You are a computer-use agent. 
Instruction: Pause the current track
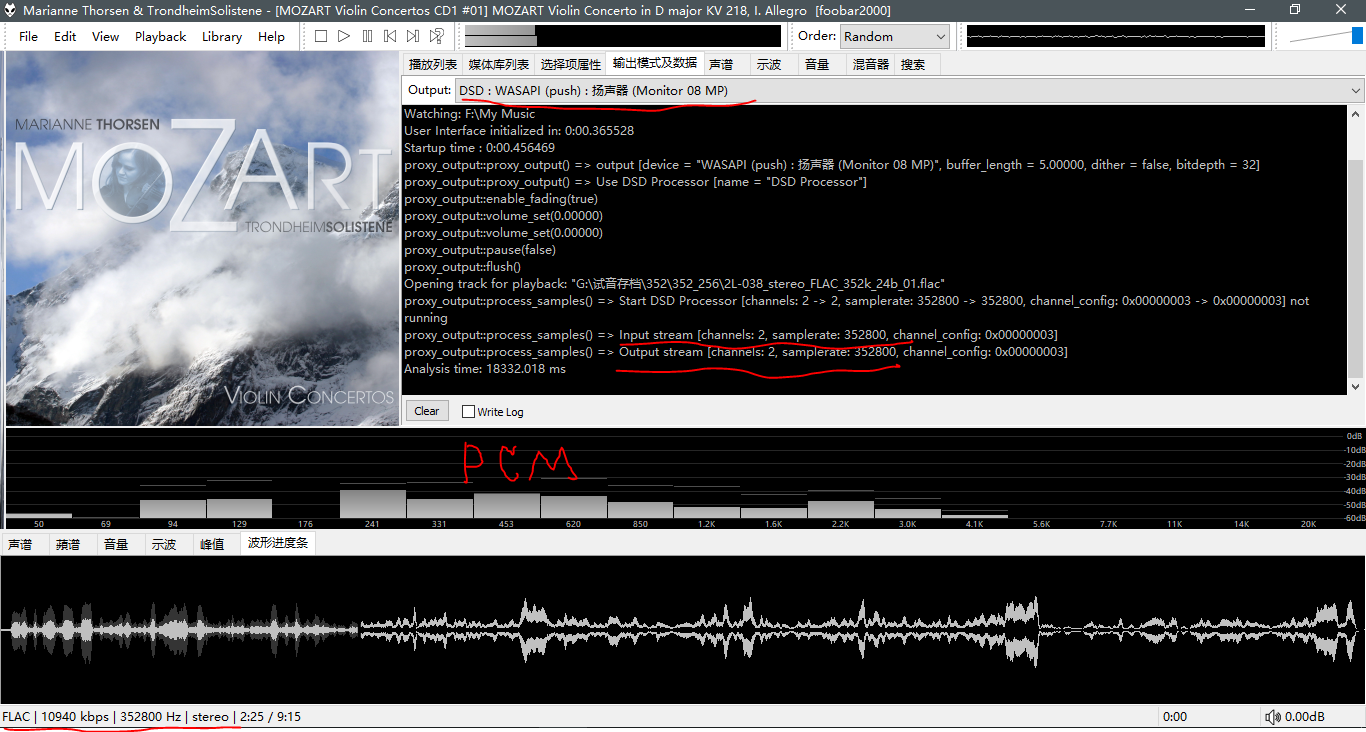pos(367,36)
